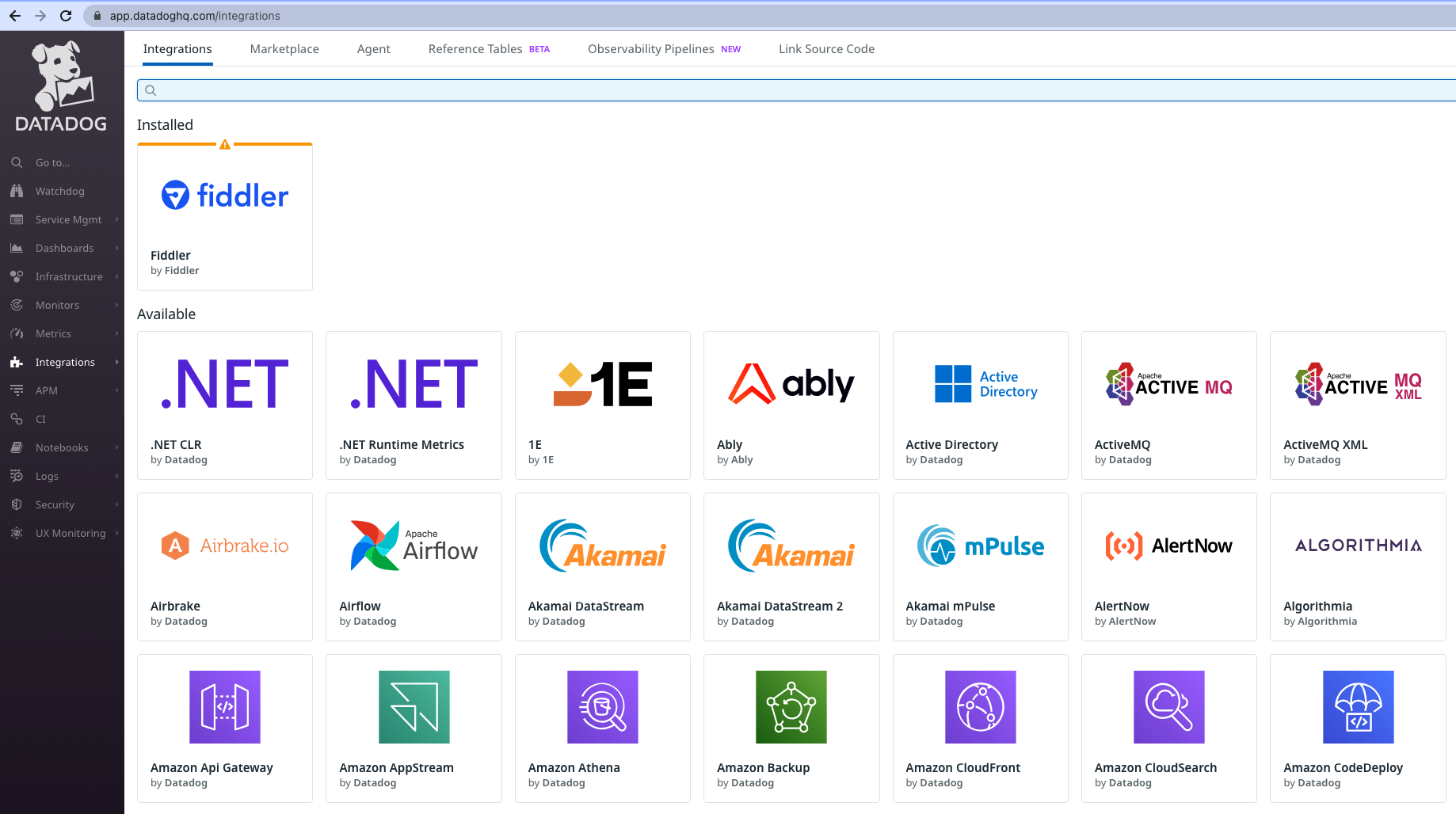The image size is (1456, 814).
Task: Expand the Dashboards submenu arrow
Action: coord(116,248)
